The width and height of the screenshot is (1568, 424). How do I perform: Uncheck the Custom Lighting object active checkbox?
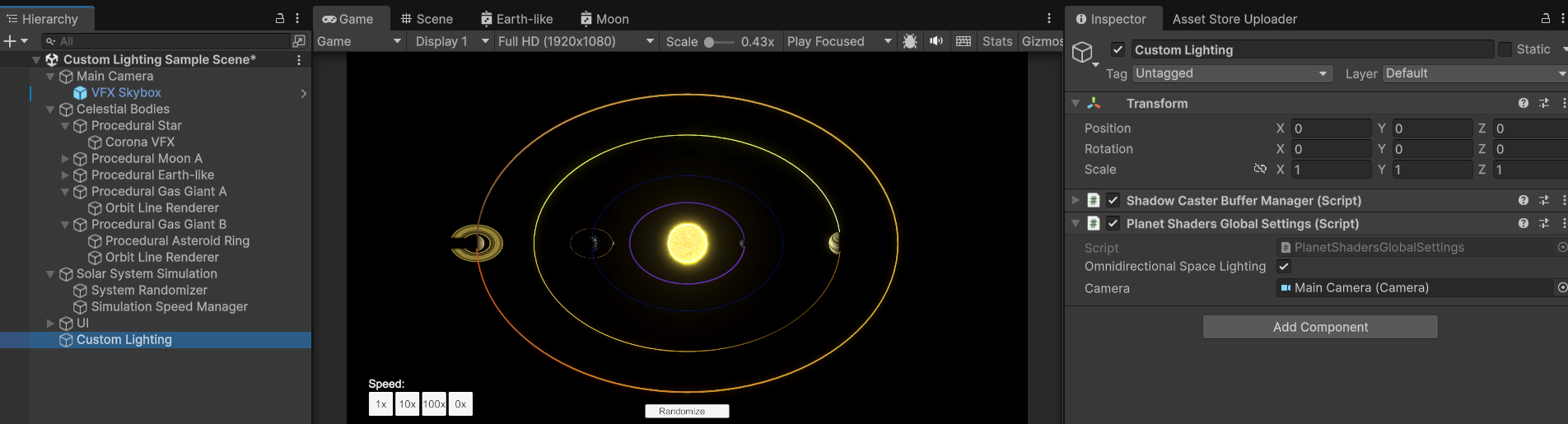point(1118,49)
